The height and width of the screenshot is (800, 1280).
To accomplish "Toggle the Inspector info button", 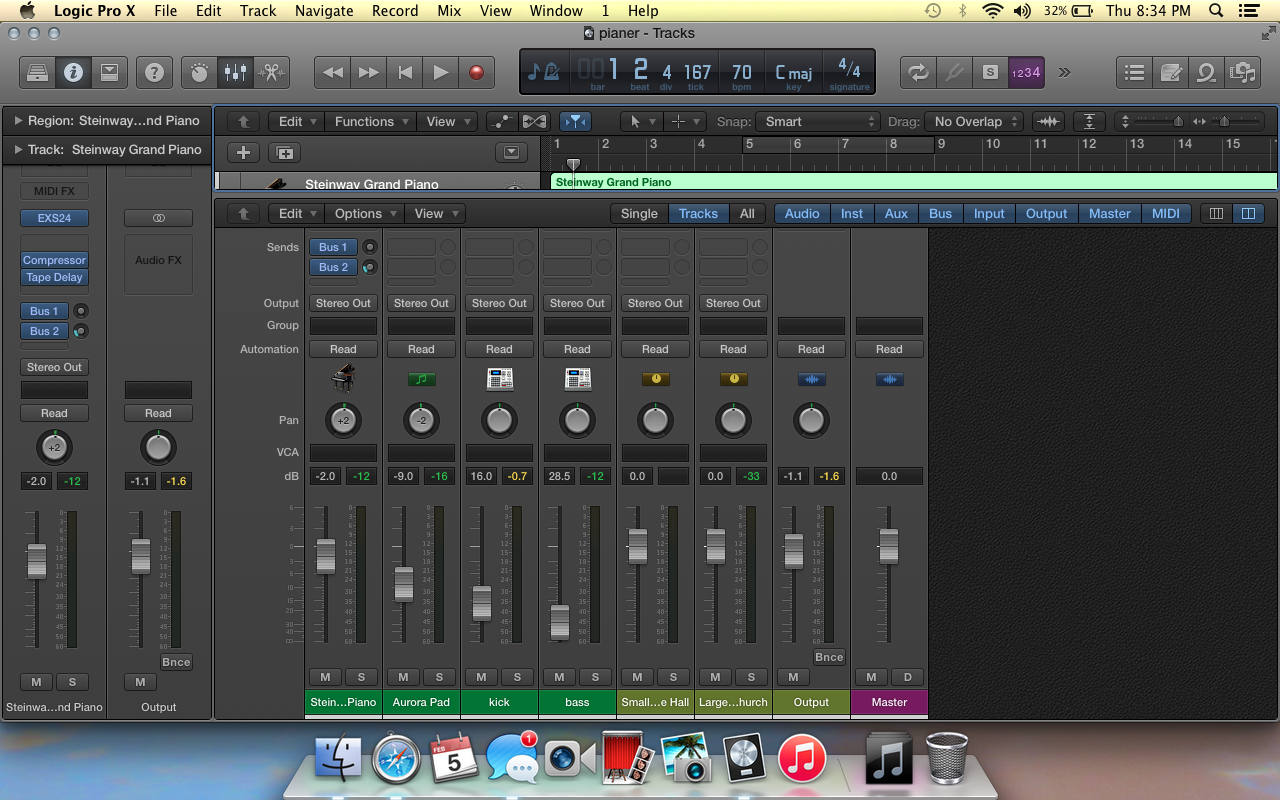I will (x=73, y=72).
